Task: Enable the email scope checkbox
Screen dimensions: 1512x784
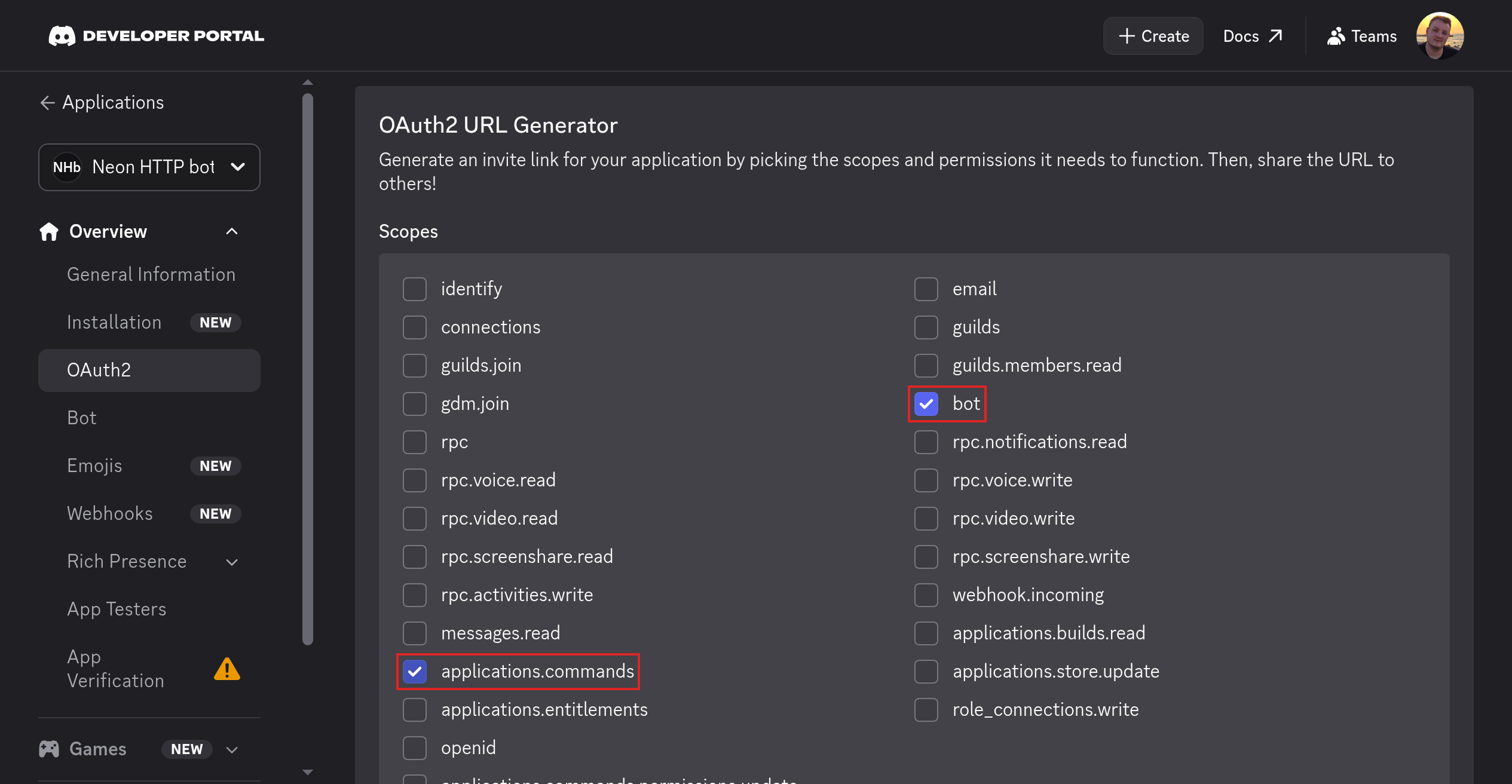Action: pyautogui.click(x=926, y=289)
